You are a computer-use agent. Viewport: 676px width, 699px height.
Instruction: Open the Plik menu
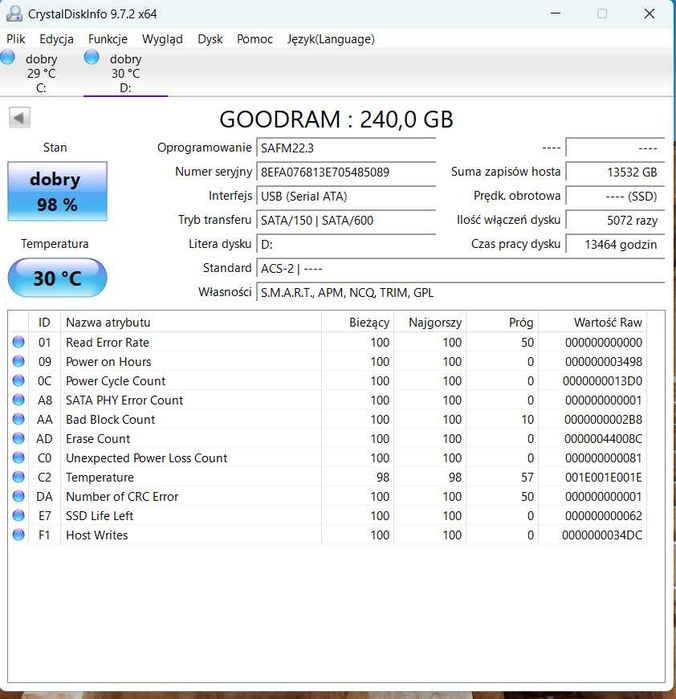[16, 39]
